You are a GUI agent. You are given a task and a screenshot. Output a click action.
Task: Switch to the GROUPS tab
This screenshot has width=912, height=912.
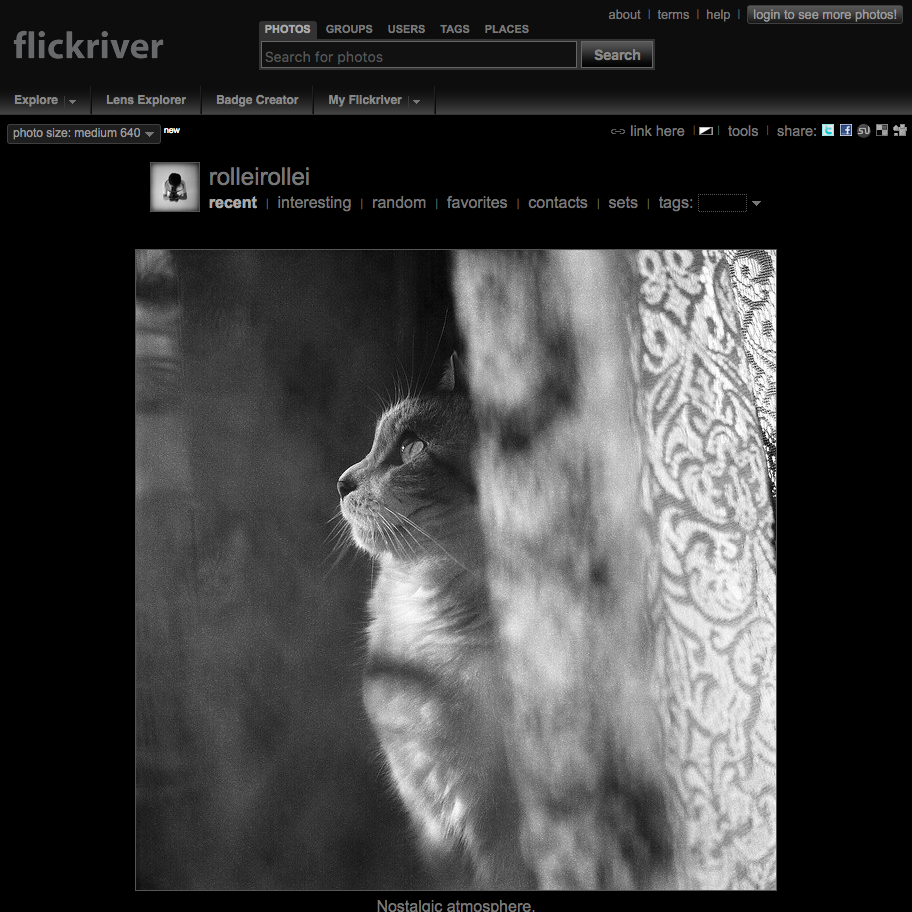pos(348,29)
